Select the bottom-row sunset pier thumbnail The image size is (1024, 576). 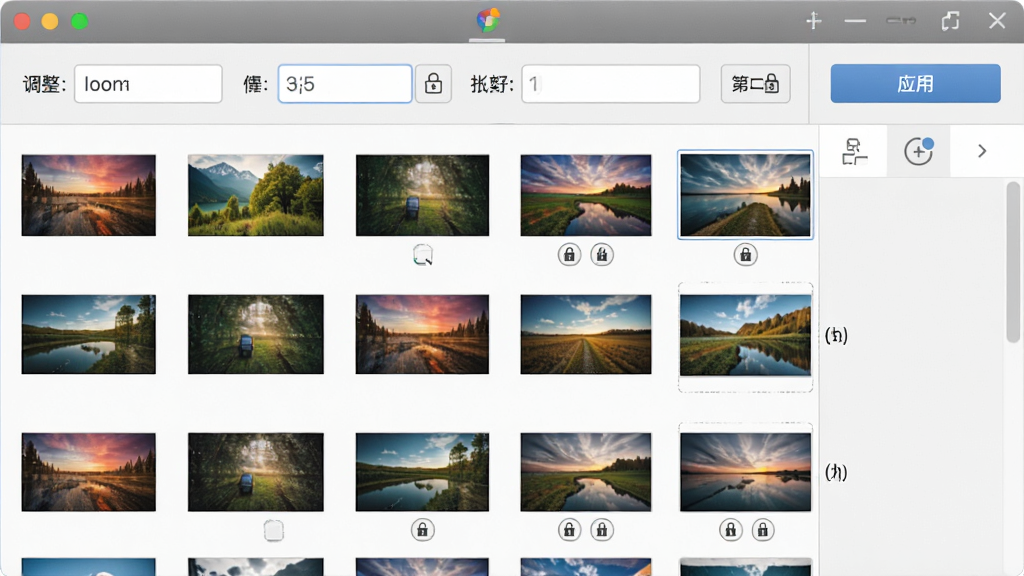pos(89,472)
